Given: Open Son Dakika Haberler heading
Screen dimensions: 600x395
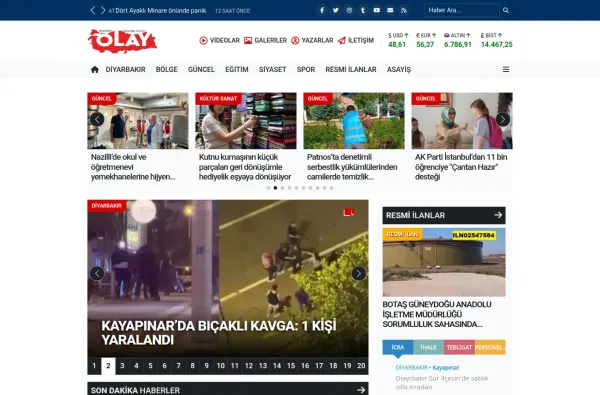Looking at the screenshot, I should point(135,390).
